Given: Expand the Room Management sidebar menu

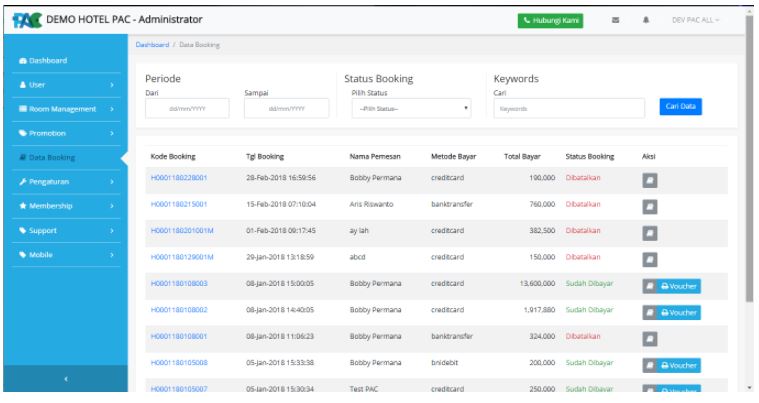Looking at the screenshot, I should (66, 109).
